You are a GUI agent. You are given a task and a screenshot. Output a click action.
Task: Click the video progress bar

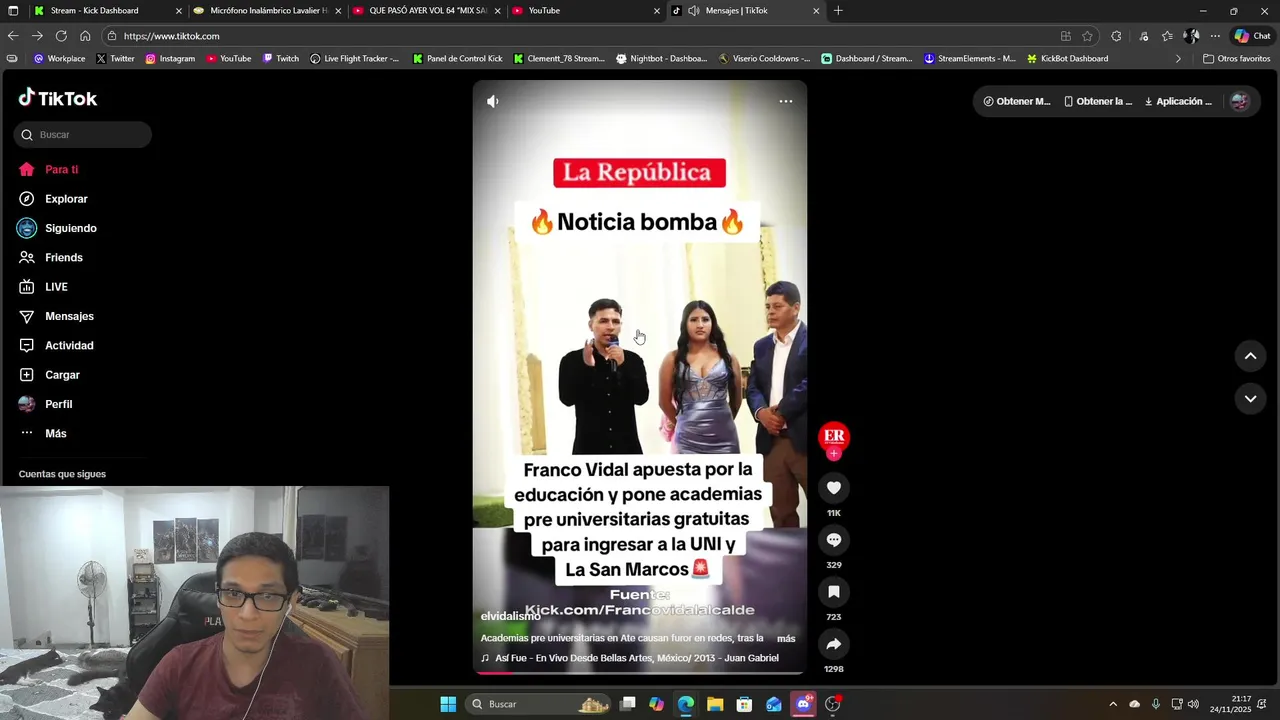[x=640, y=672]
